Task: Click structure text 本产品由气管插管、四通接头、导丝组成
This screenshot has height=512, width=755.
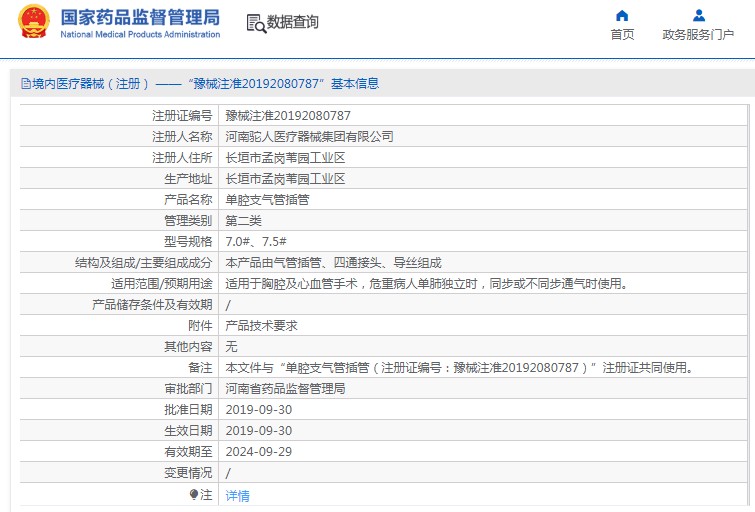Action: click(x=333, y=263)
